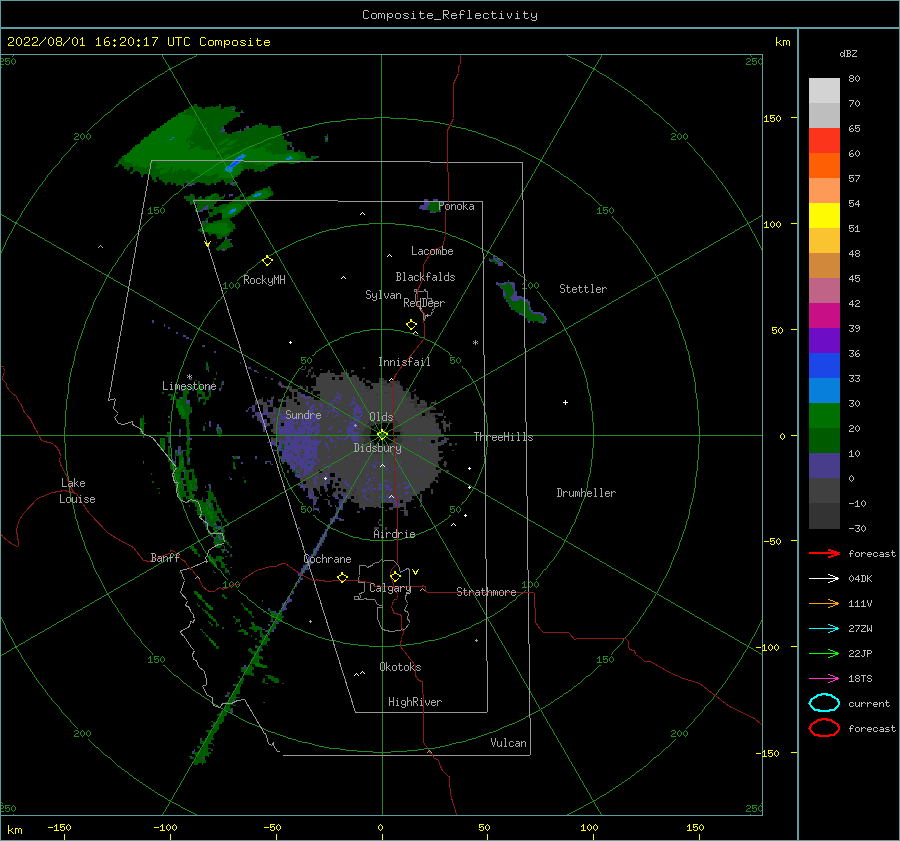Viewport: 900px width, 841px height.
Task: Click the Didsbury label
Action: click(x=377, y=448)
